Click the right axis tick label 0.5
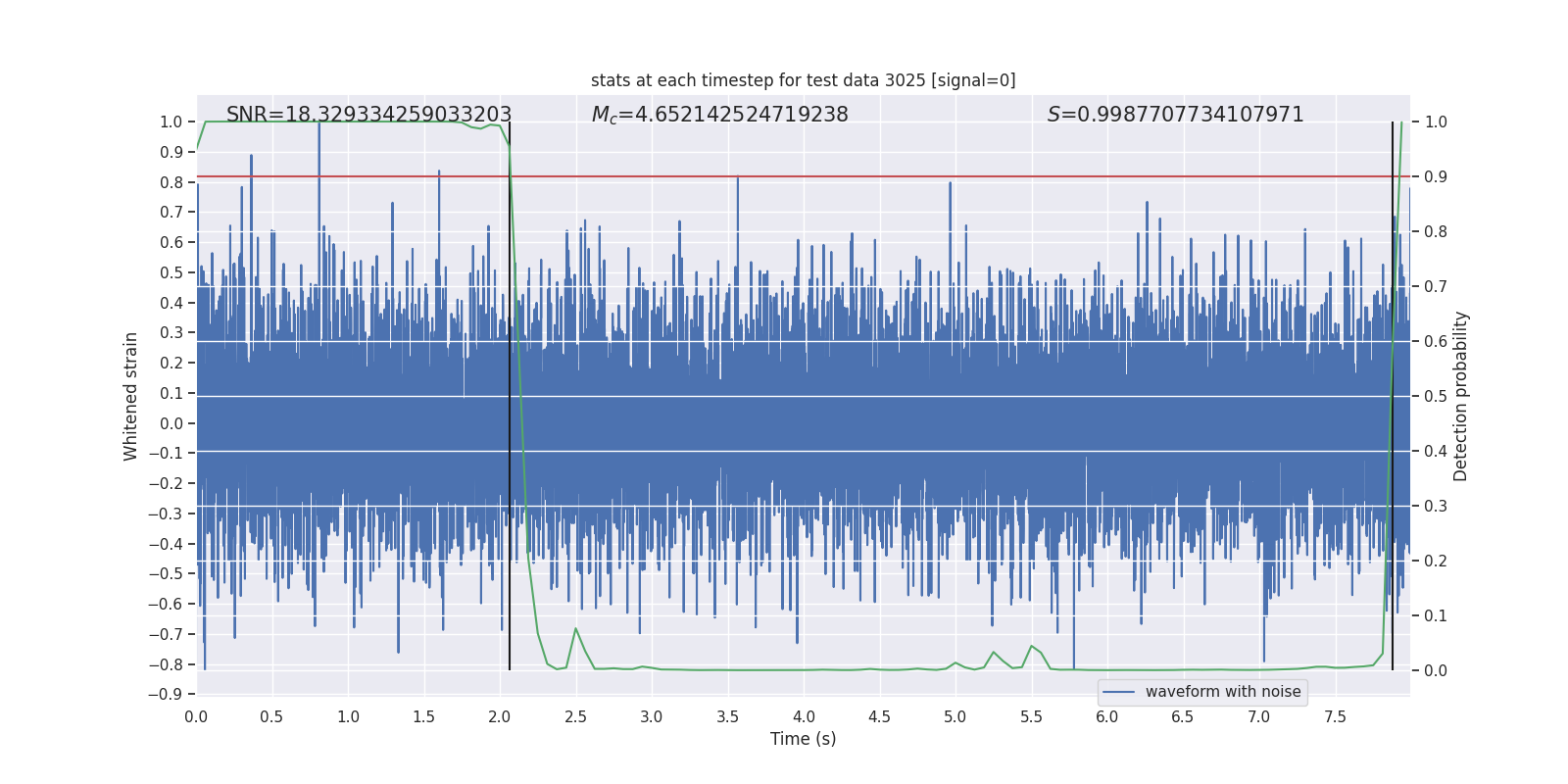The height and width of the screenshot is (784, 1568). pos(1436,396)
